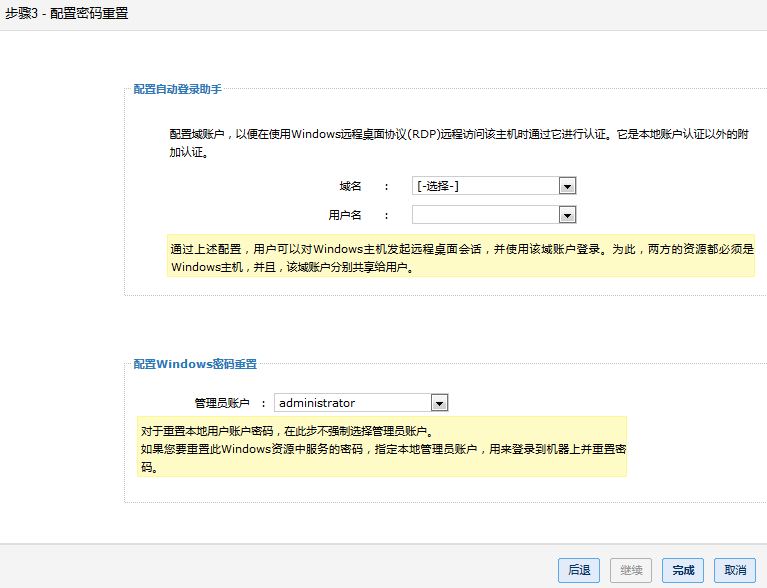This screenshot has height=588, width=767.
Task: Click the 配置自动登录助手 section heading
Action: coord(178,89)
